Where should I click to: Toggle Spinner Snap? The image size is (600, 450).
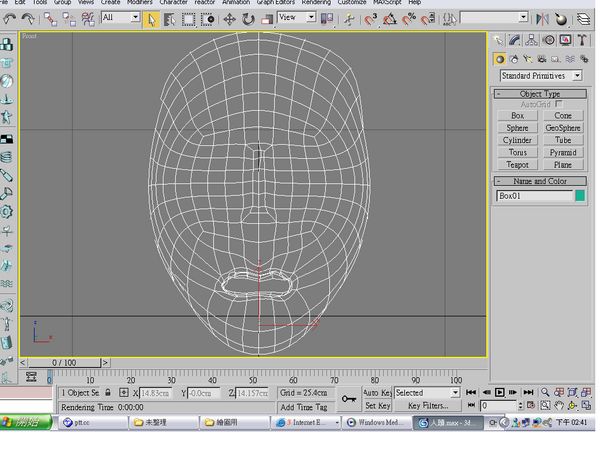click(x=428, y=19)
